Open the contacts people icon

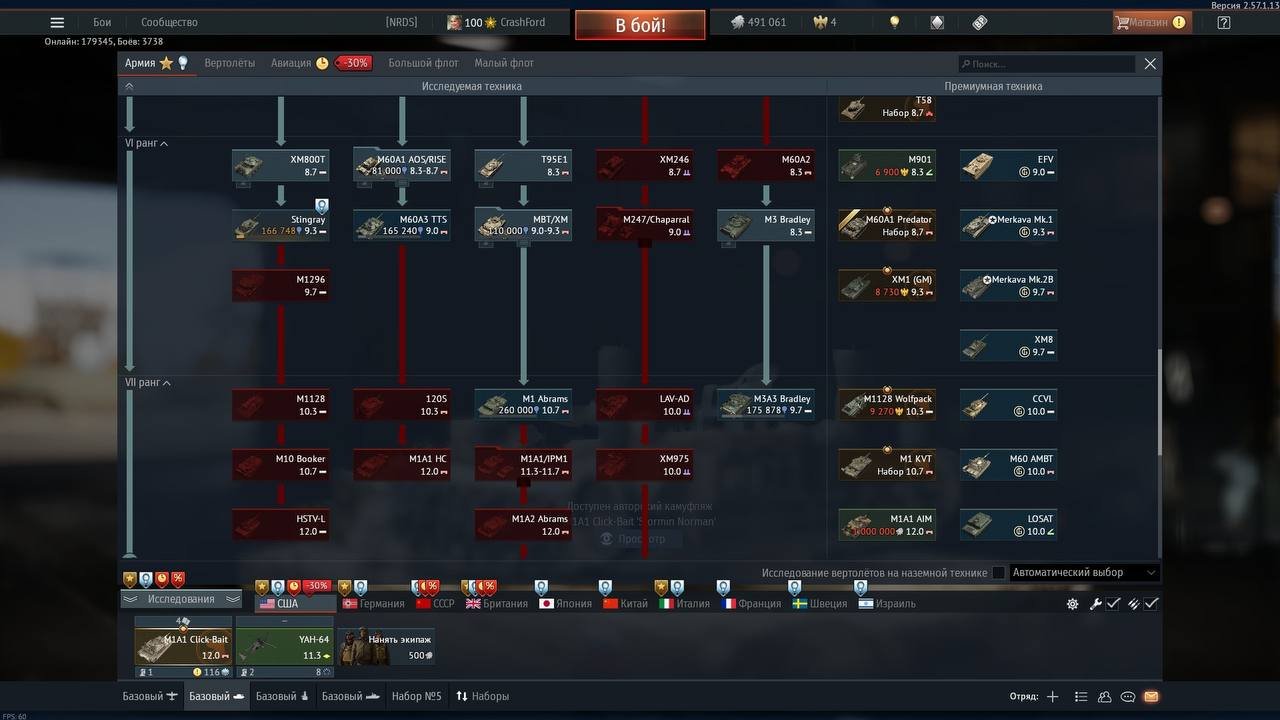[1105, 696]
